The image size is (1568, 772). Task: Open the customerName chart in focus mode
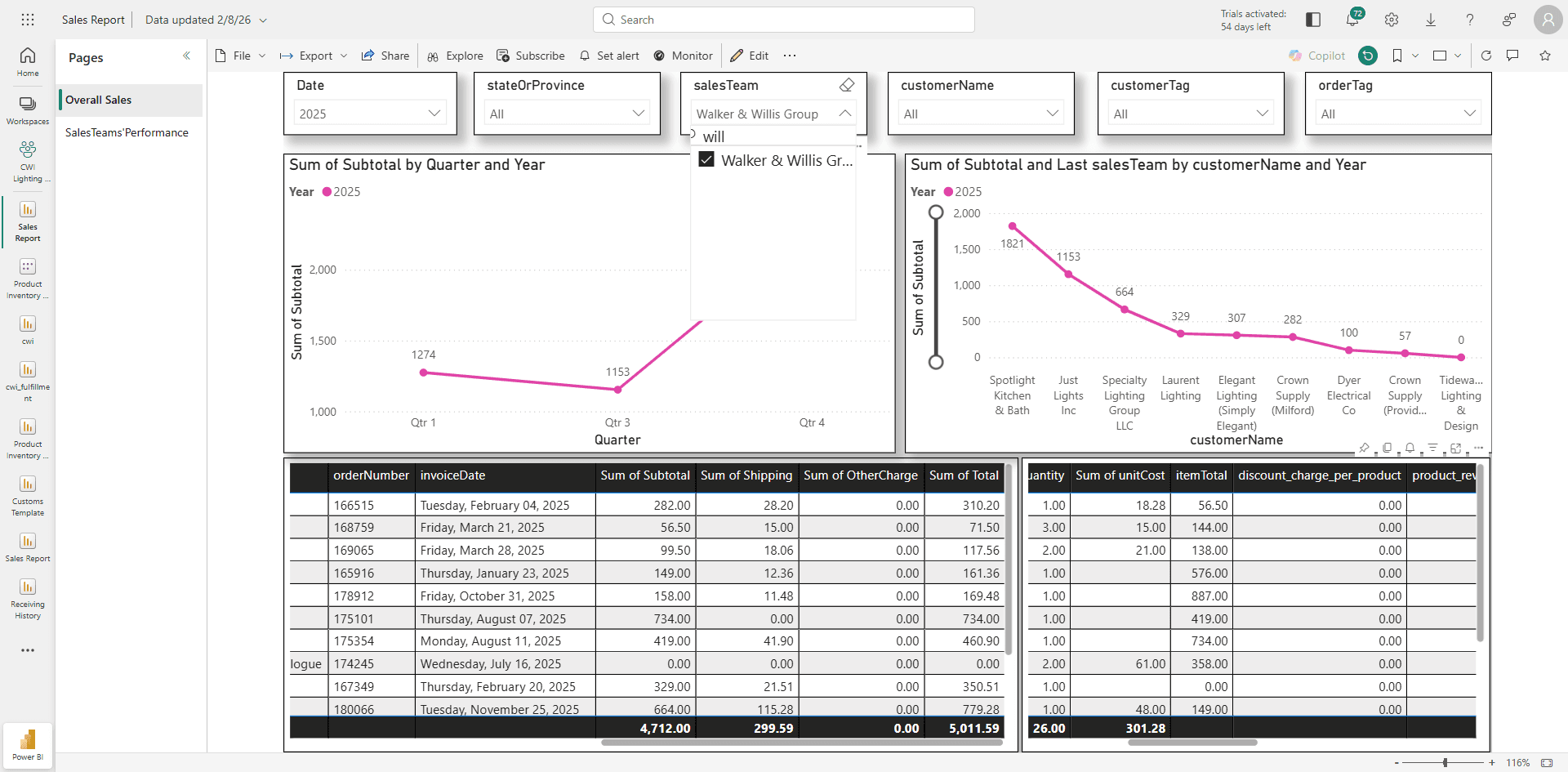click(1455, 448)
